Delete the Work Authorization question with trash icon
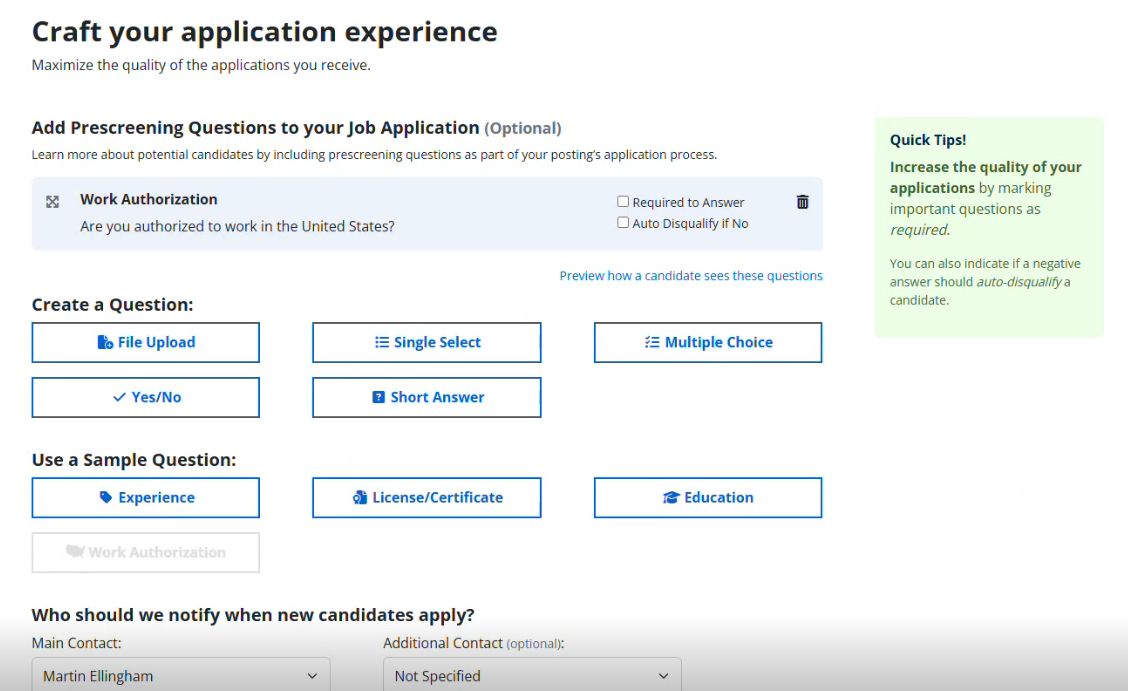This screenshot has width=1128, height=691. coord(802,202)
